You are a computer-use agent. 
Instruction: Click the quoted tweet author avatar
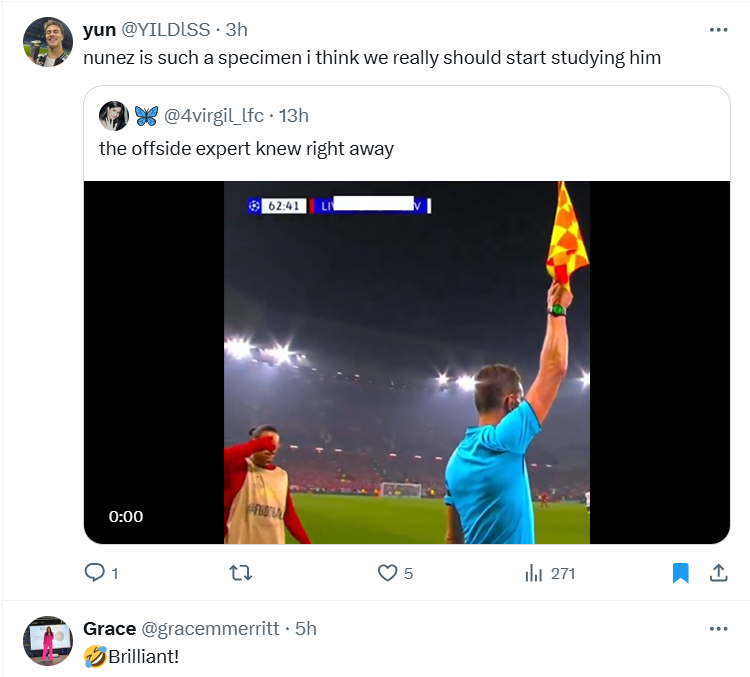[x=113, y=116]
